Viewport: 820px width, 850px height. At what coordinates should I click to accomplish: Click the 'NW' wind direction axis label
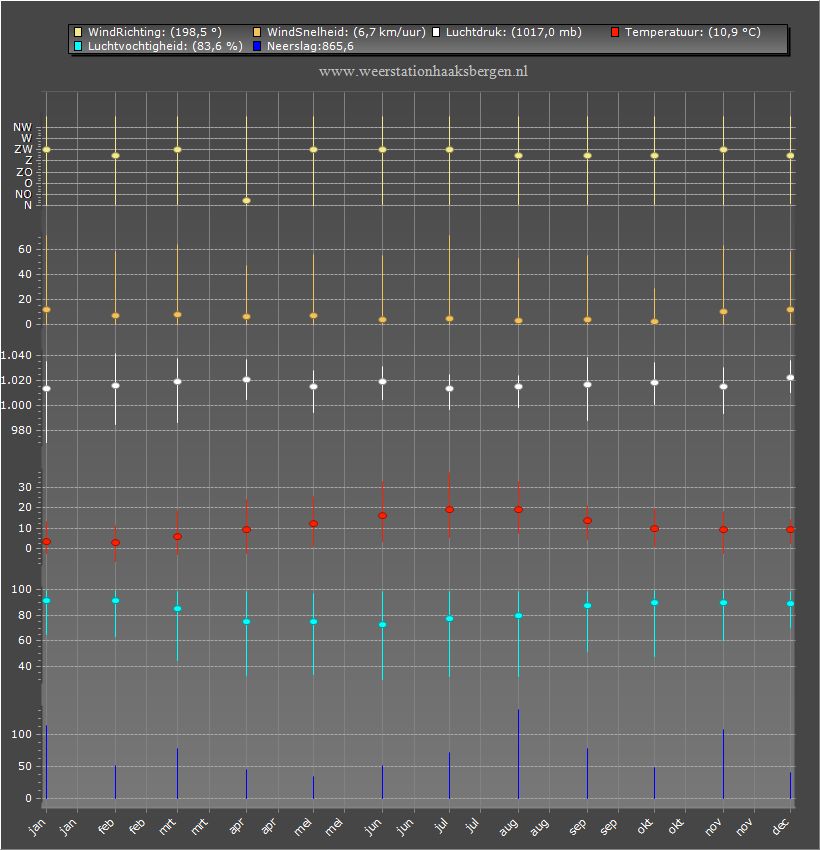pyautogui.click(x=23, y=127)
